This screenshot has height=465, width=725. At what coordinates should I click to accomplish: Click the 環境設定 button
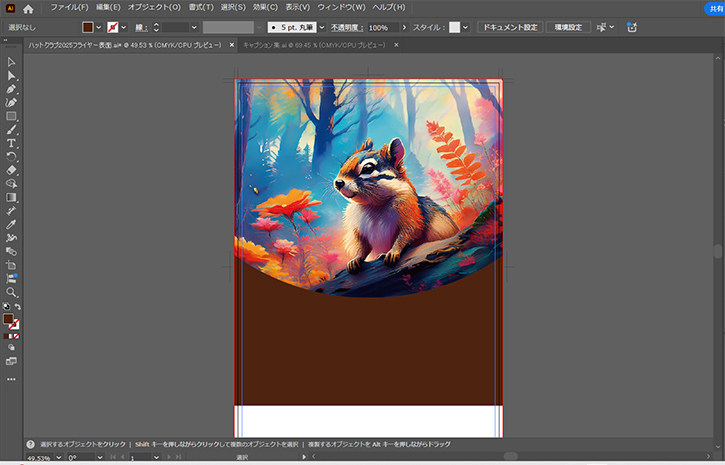[x=568, y=27]
